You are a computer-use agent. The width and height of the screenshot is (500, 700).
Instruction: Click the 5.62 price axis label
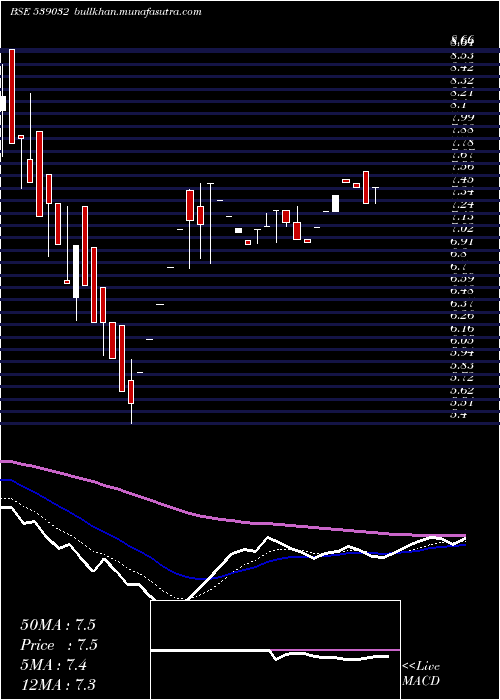[x=462, y=391]
